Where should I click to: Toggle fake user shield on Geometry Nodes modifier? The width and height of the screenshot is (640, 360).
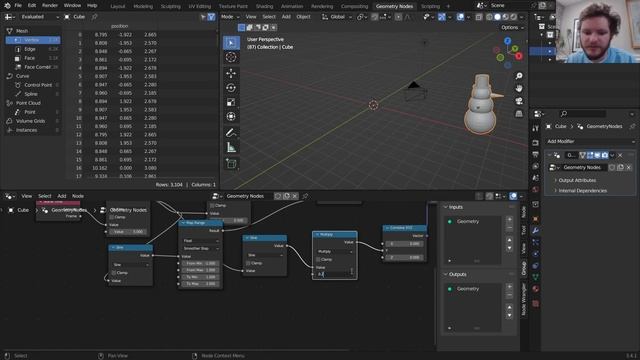[x=612, y=167]
